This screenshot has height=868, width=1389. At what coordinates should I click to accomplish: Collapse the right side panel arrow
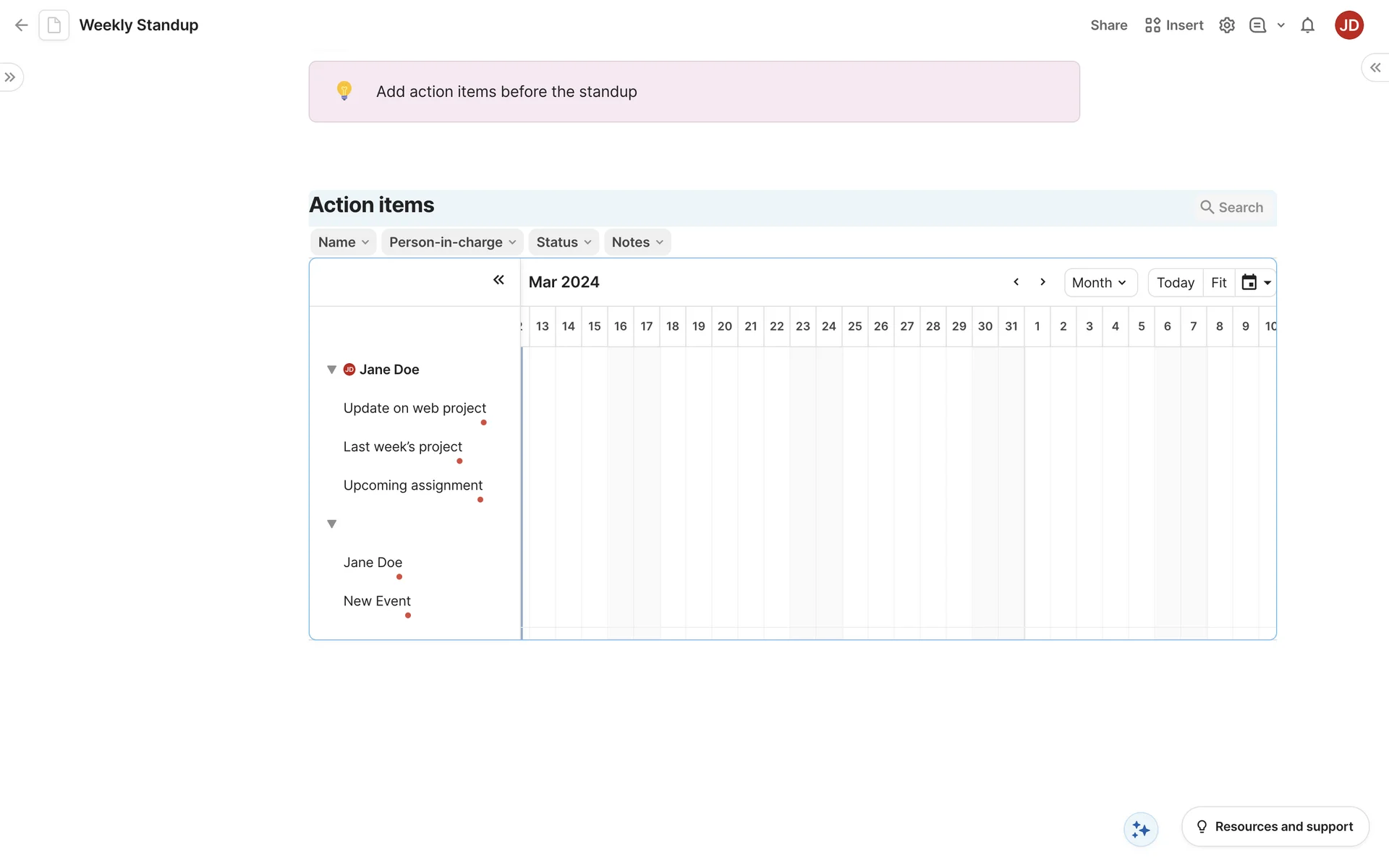(1375, 67)
